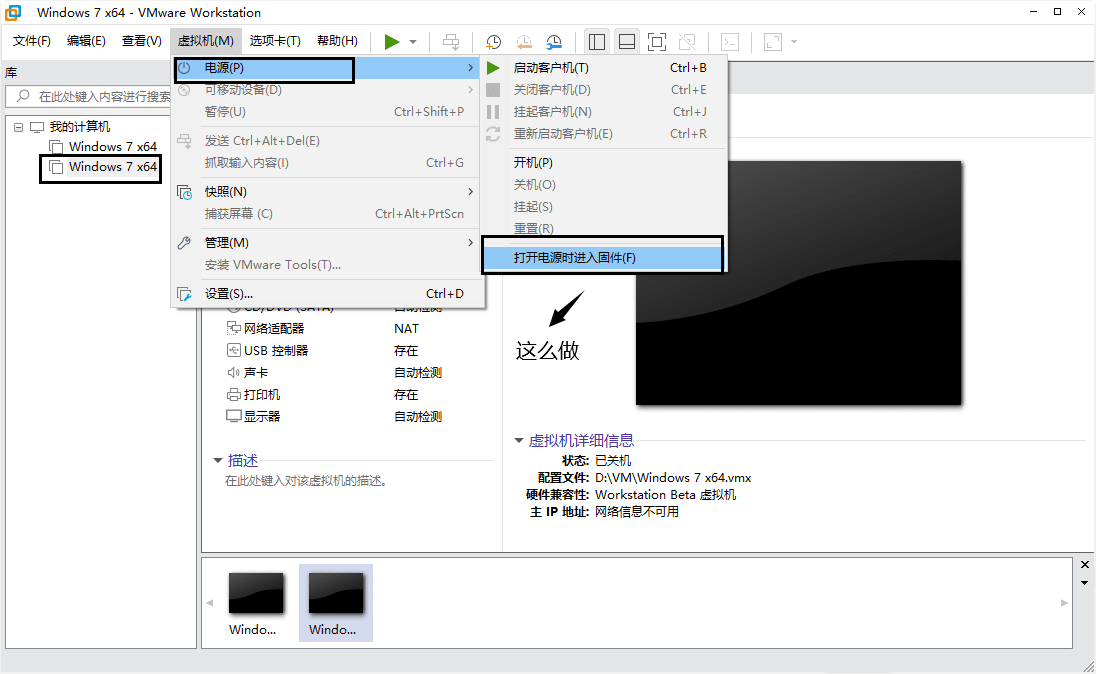Viewport: 1096px width, 674px height.
Task: Click 抓取输入内容(I) menu entry
Action: [326, 163]
